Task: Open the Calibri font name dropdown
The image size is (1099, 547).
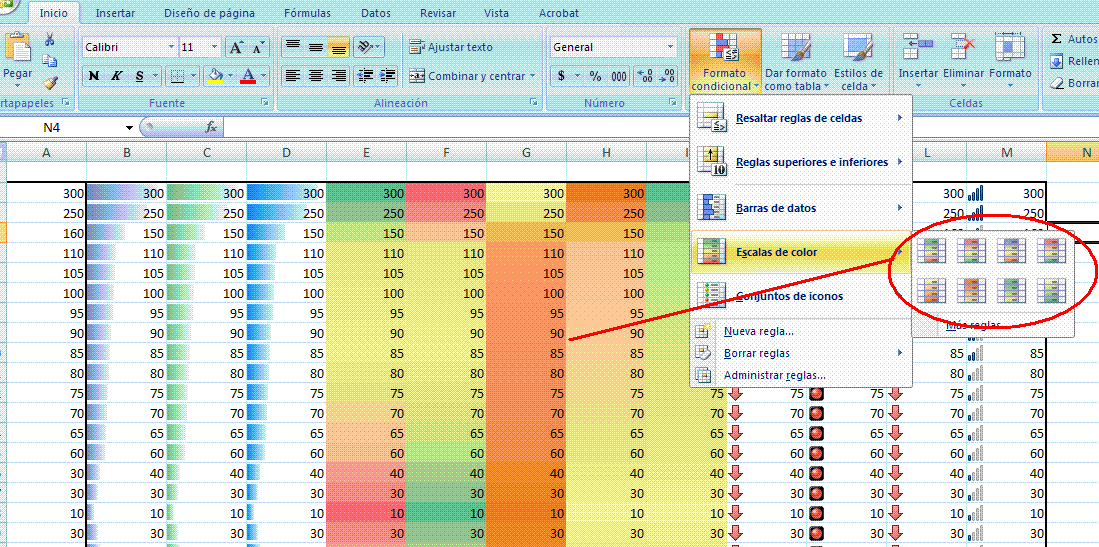Action: [x=167, y=47]
